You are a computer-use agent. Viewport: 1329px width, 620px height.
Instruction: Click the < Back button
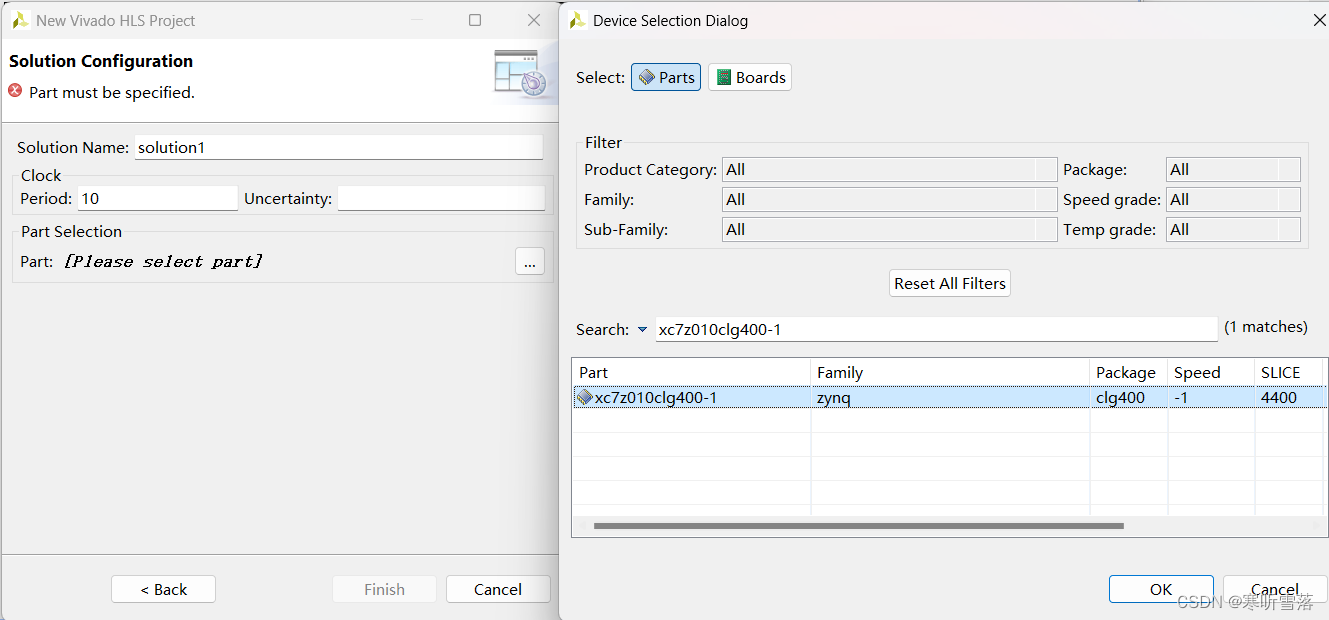point(163,589)
